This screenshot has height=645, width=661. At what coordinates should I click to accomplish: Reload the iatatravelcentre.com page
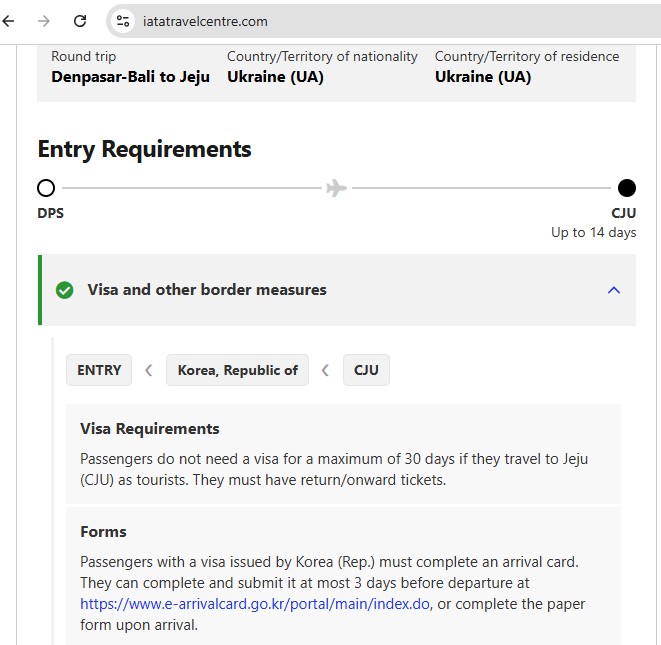click(x=80, y=21)
